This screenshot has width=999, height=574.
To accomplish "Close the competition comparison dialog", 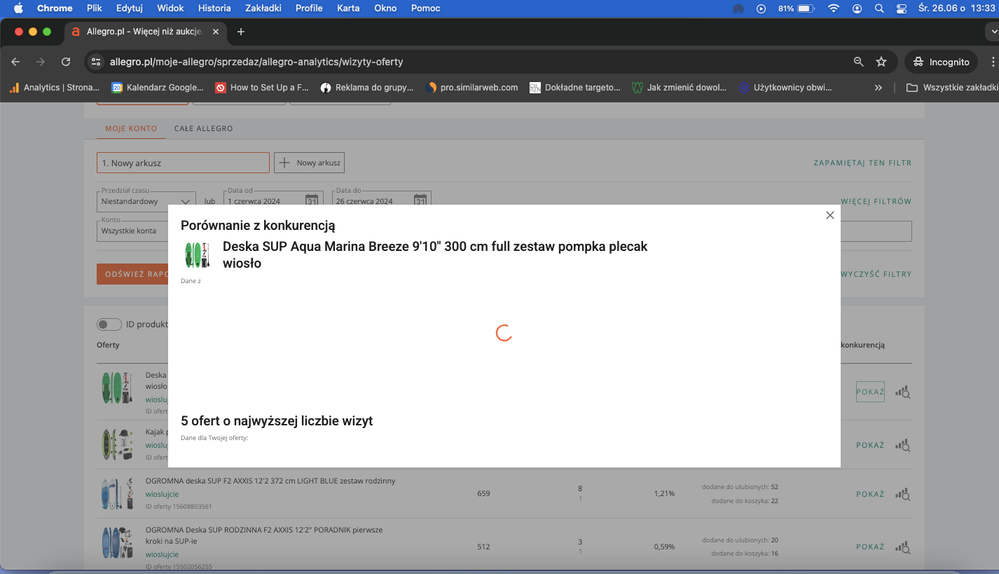I will (x=830, y=215).
